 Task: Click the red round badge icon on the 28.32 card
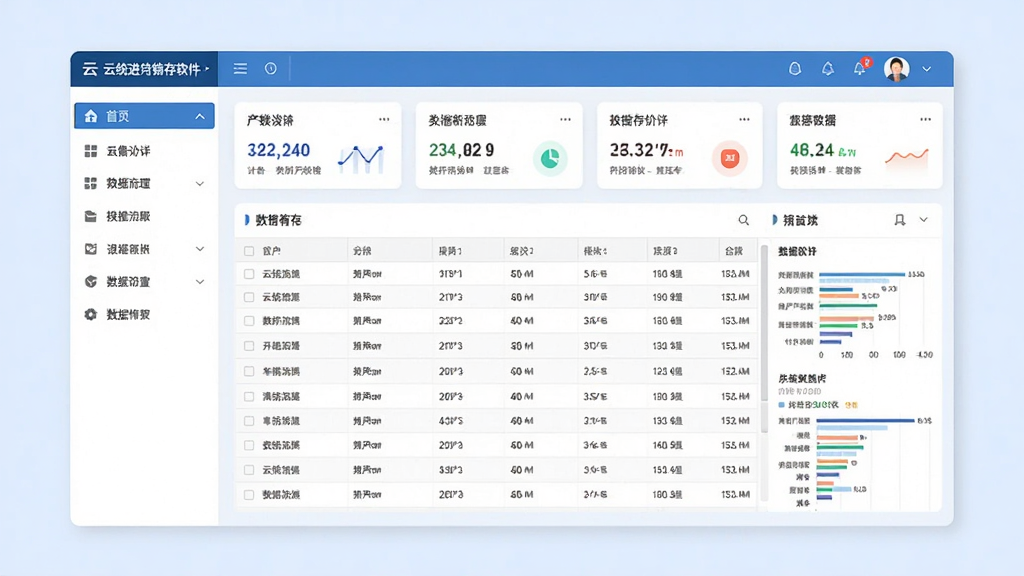click(729, 158)
